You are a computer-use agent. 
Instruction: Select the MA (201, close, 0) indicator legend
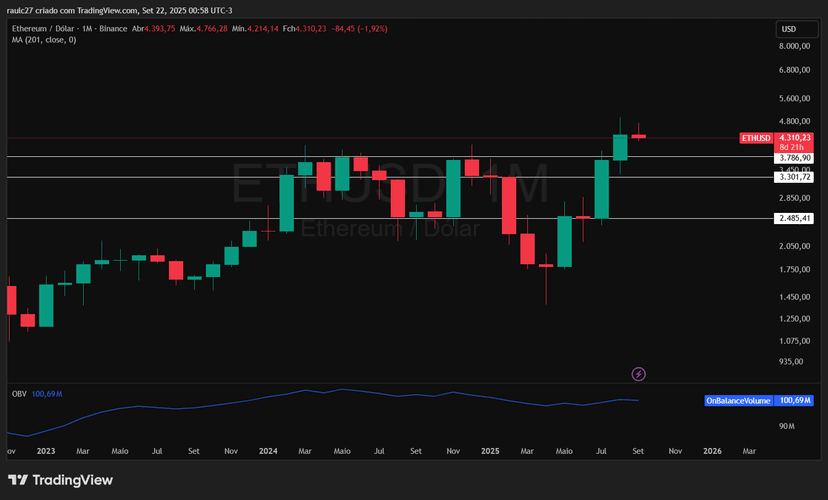44,40
